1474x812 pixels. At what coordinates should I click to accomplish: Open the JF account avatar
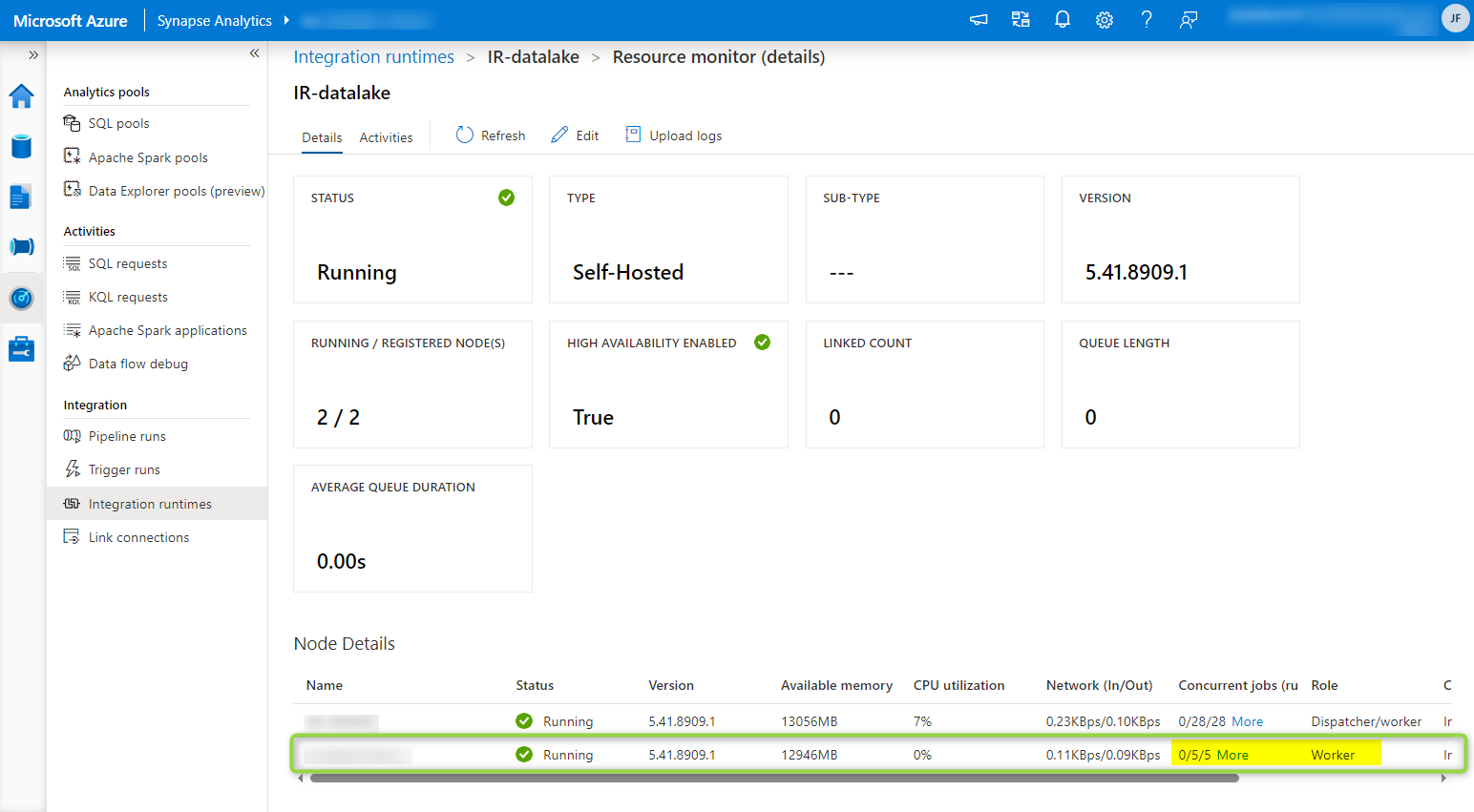(1455, 19)
